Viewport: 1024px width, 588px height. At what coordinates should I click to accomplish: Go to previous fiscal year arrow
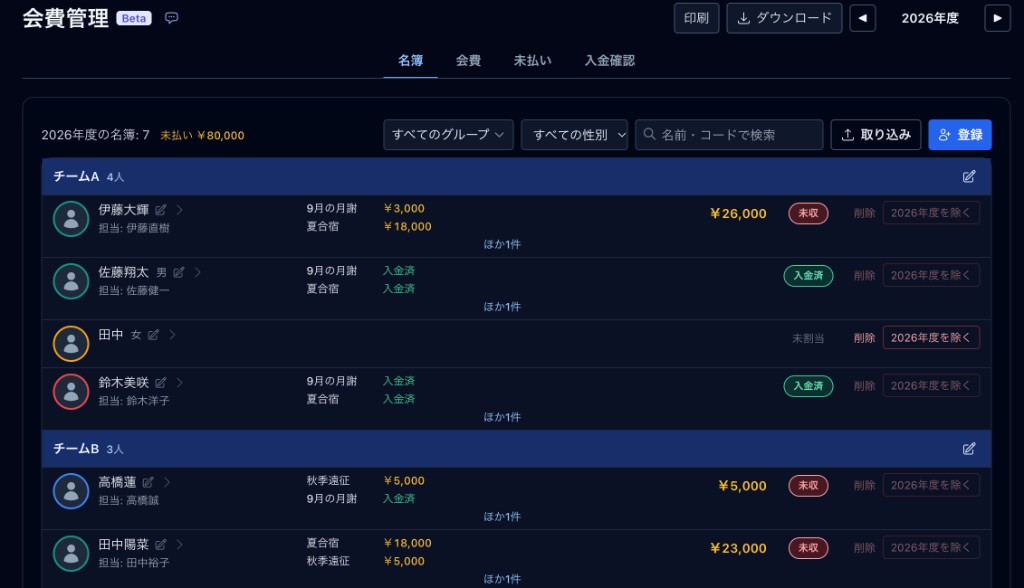[863, 18]
